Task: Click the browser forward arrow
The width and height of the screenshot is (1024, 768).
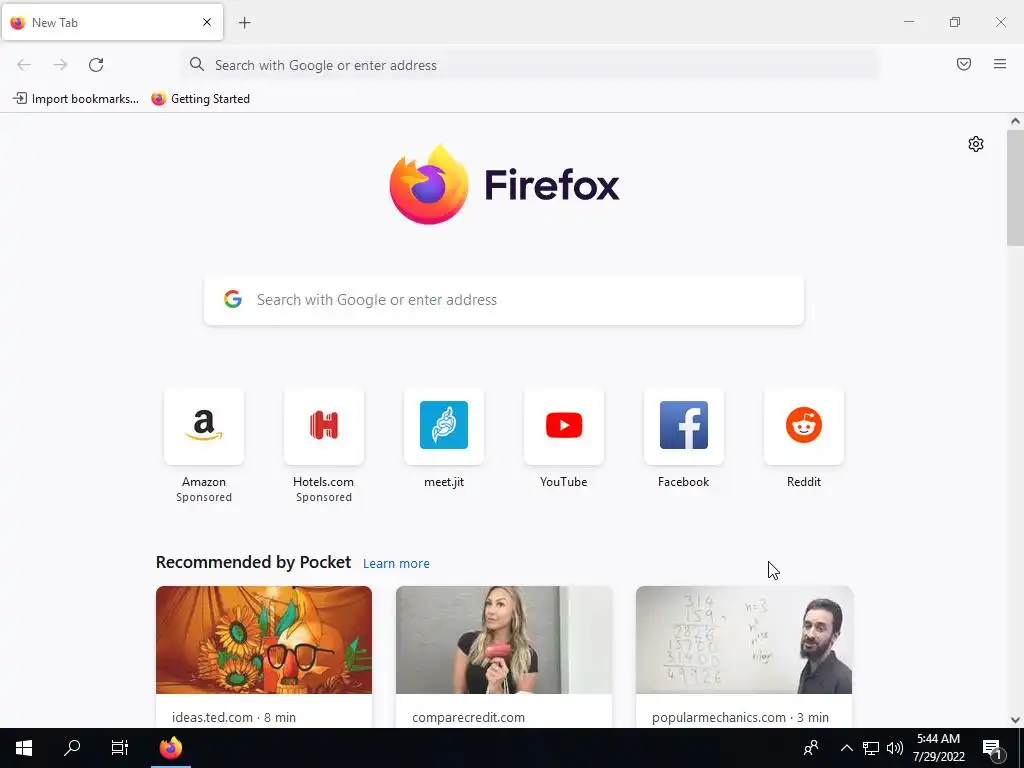Action: click(60, 65)
